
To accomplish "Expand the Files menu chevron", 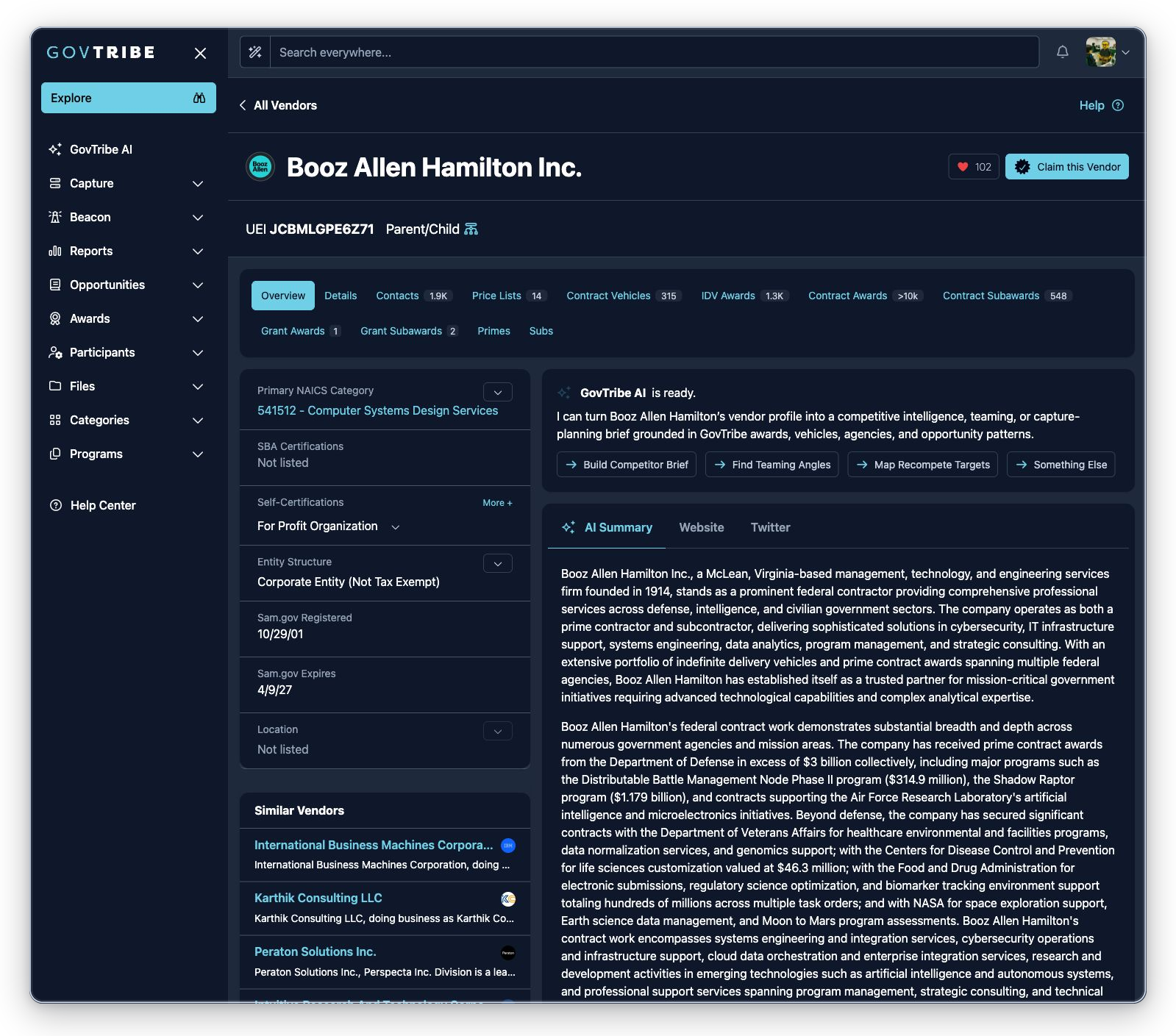I will pos(198,386).
